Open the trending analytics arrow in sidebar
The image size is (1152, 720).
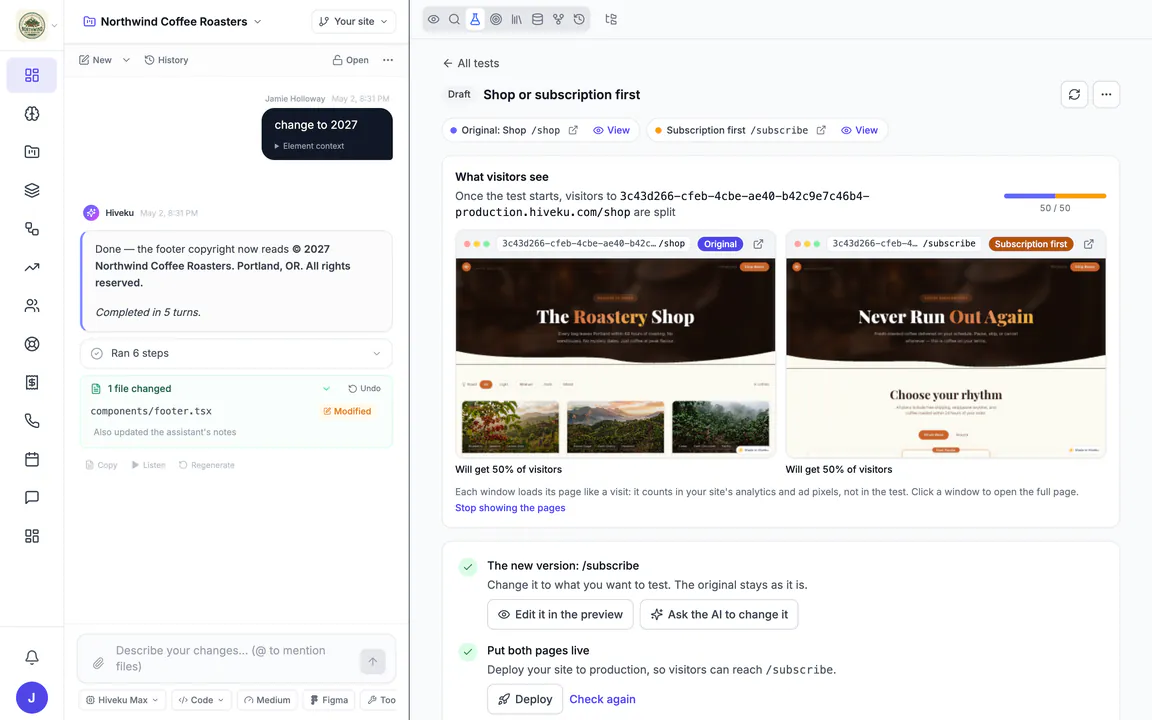coord(32,267)
